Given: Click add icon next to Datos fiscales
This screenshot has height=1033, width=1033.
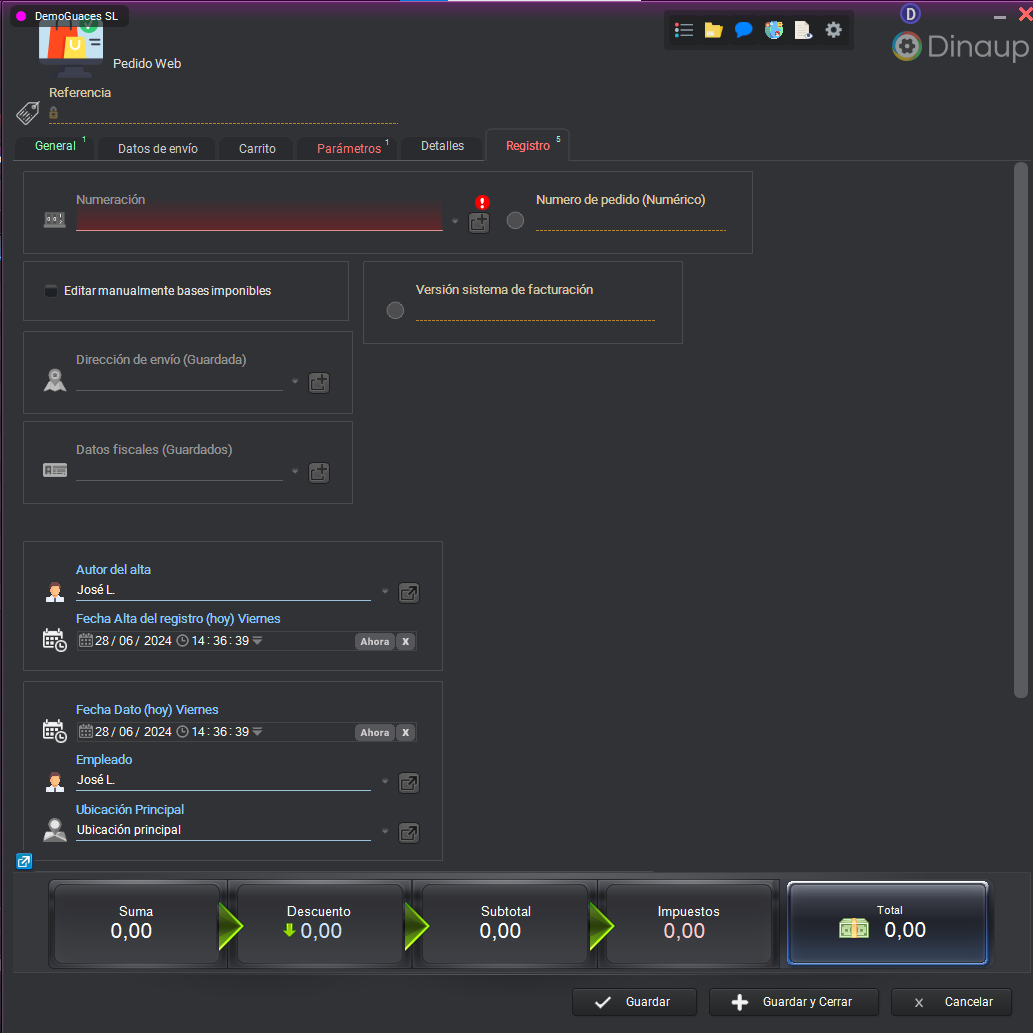Looking at the screenshot, I should click(319, 473).
